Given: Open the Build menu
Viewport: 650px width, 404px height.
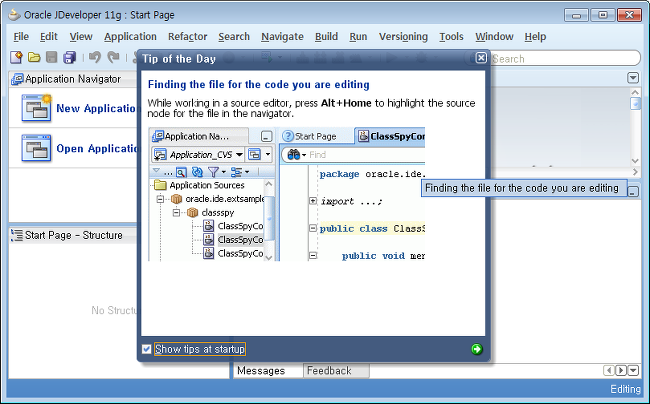Looking at the screenshot, I should pos(326,36).
